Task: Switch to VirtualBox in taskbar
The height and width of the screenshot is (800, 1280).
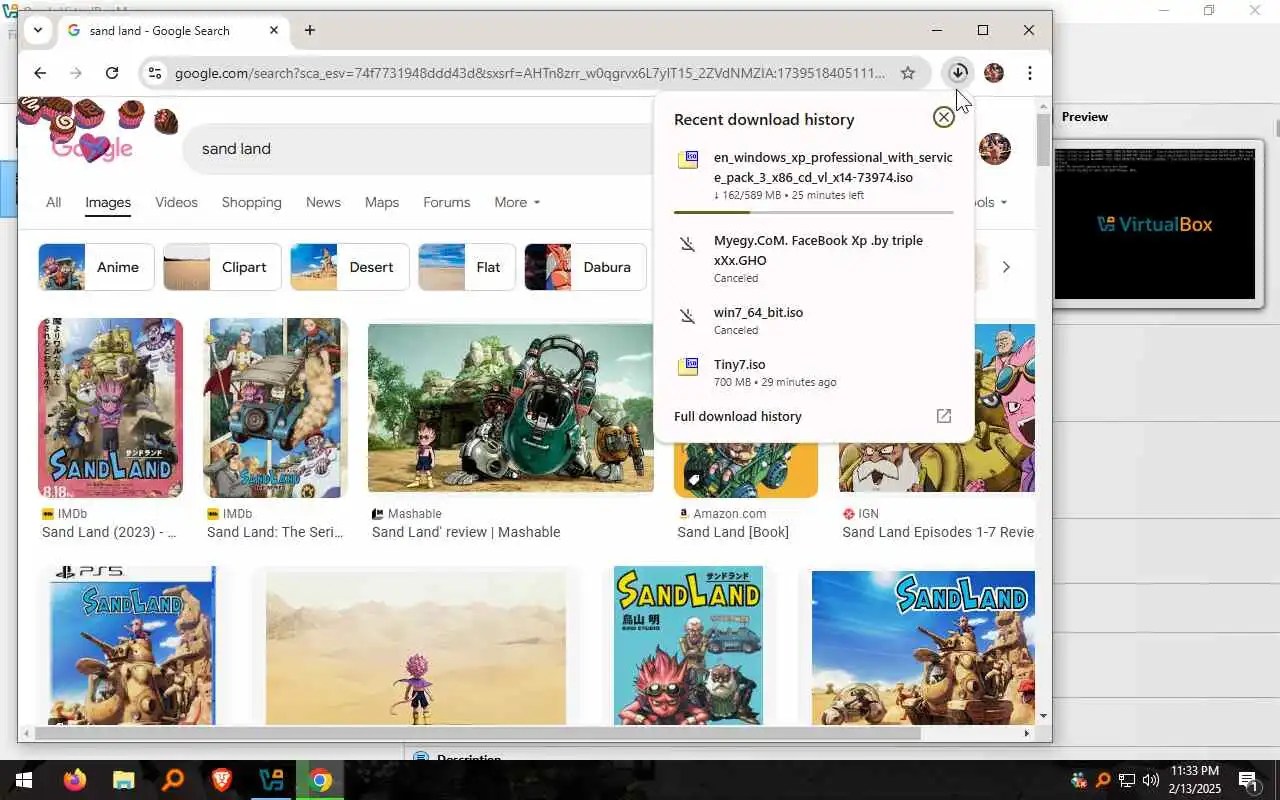Action: (x=270, y=780)
